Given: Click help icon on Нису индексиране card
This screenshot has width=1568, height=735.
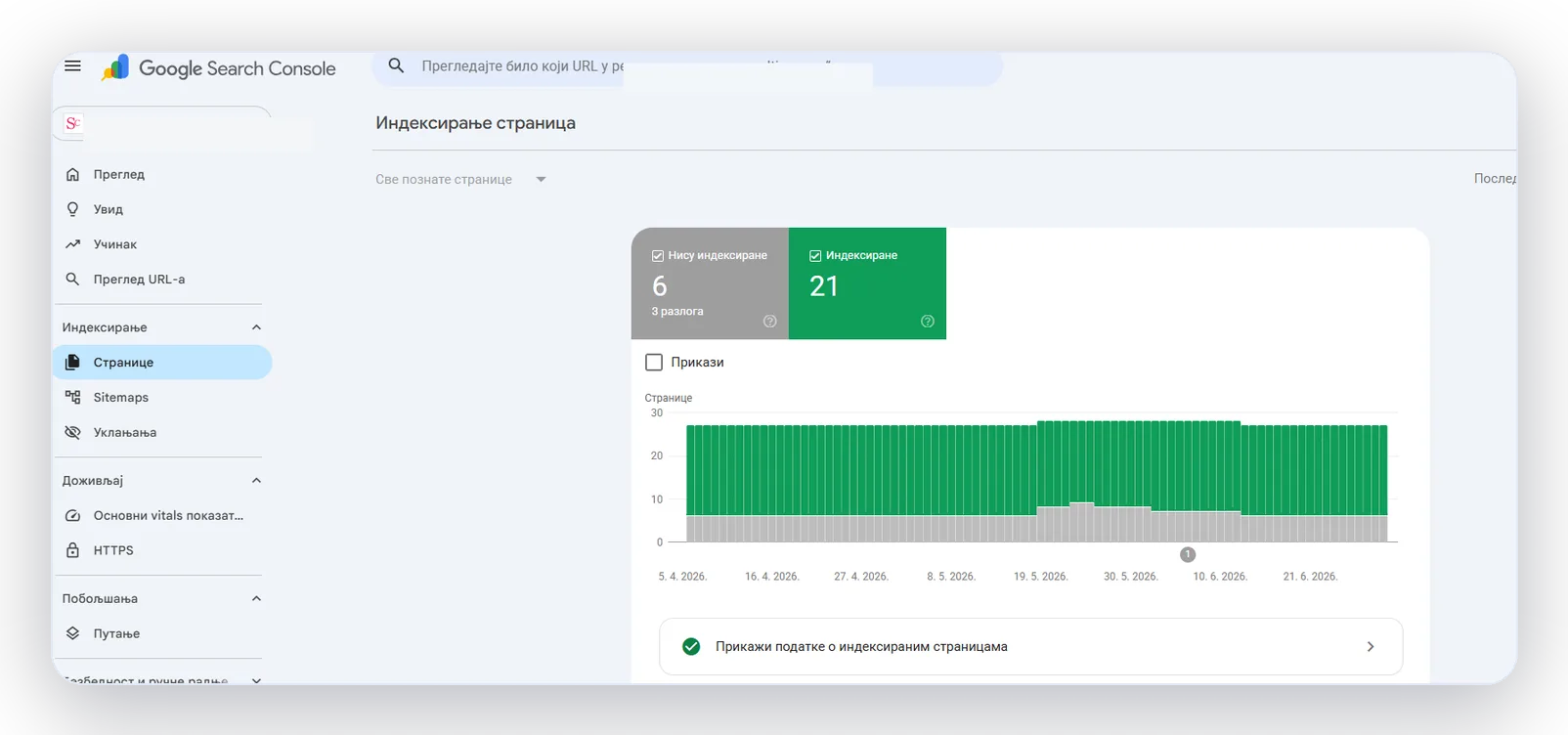Looking at the screenshot, I should point(769,322).
